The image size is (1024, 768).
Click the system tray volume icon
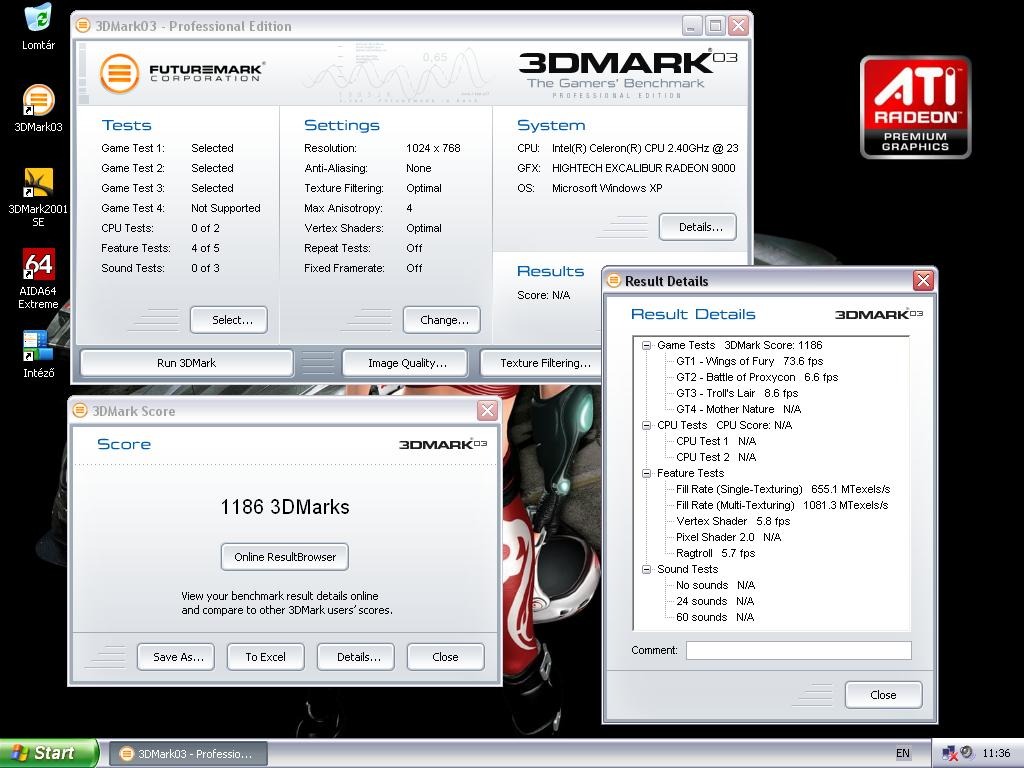pos(967,752)
